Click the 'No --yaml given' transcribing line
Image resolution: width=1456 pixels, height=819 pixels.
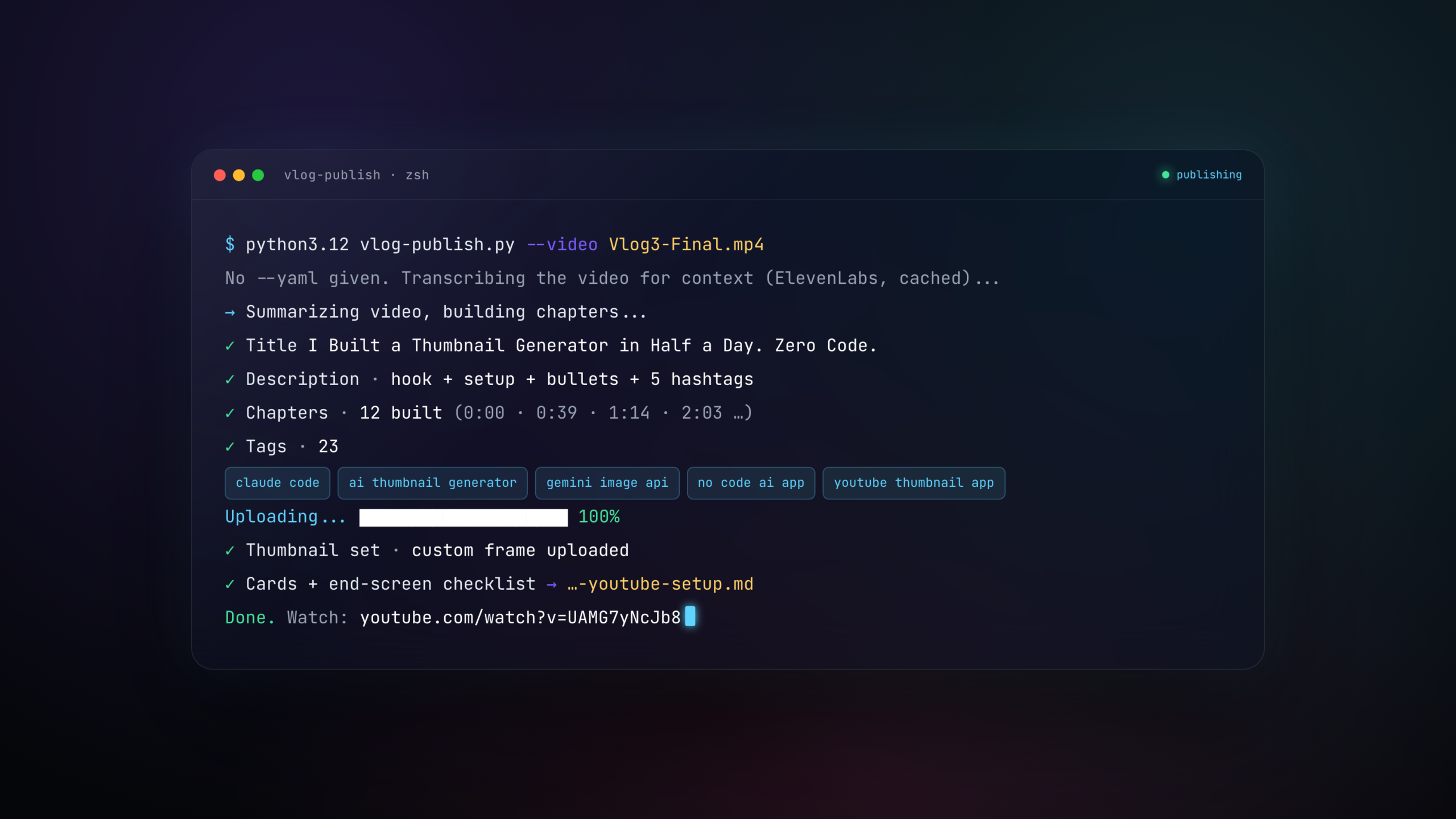[612, 278]
